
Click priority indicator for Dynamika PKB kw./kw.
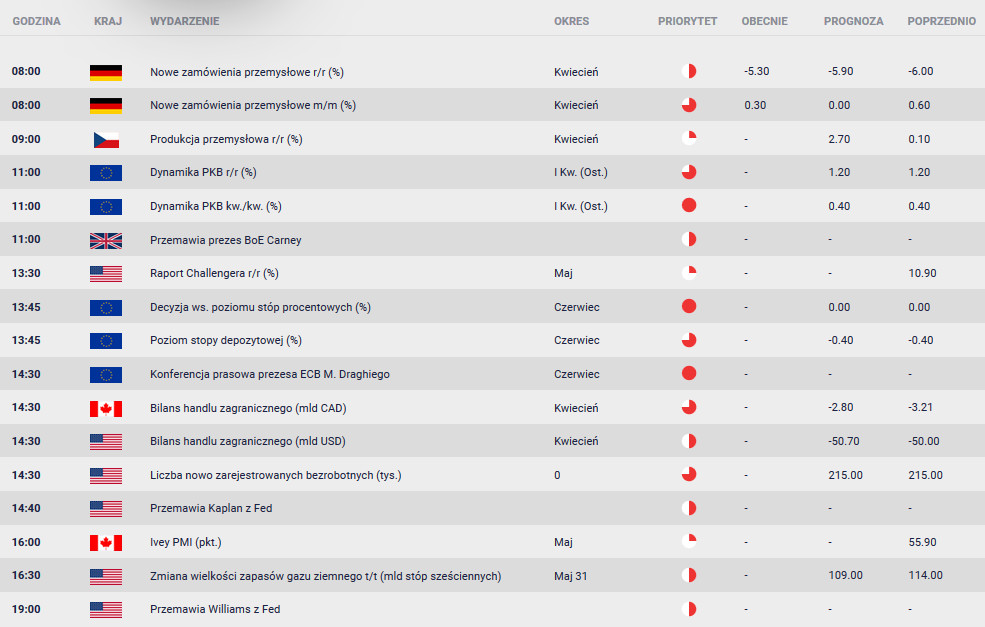(x=689, y=205)
